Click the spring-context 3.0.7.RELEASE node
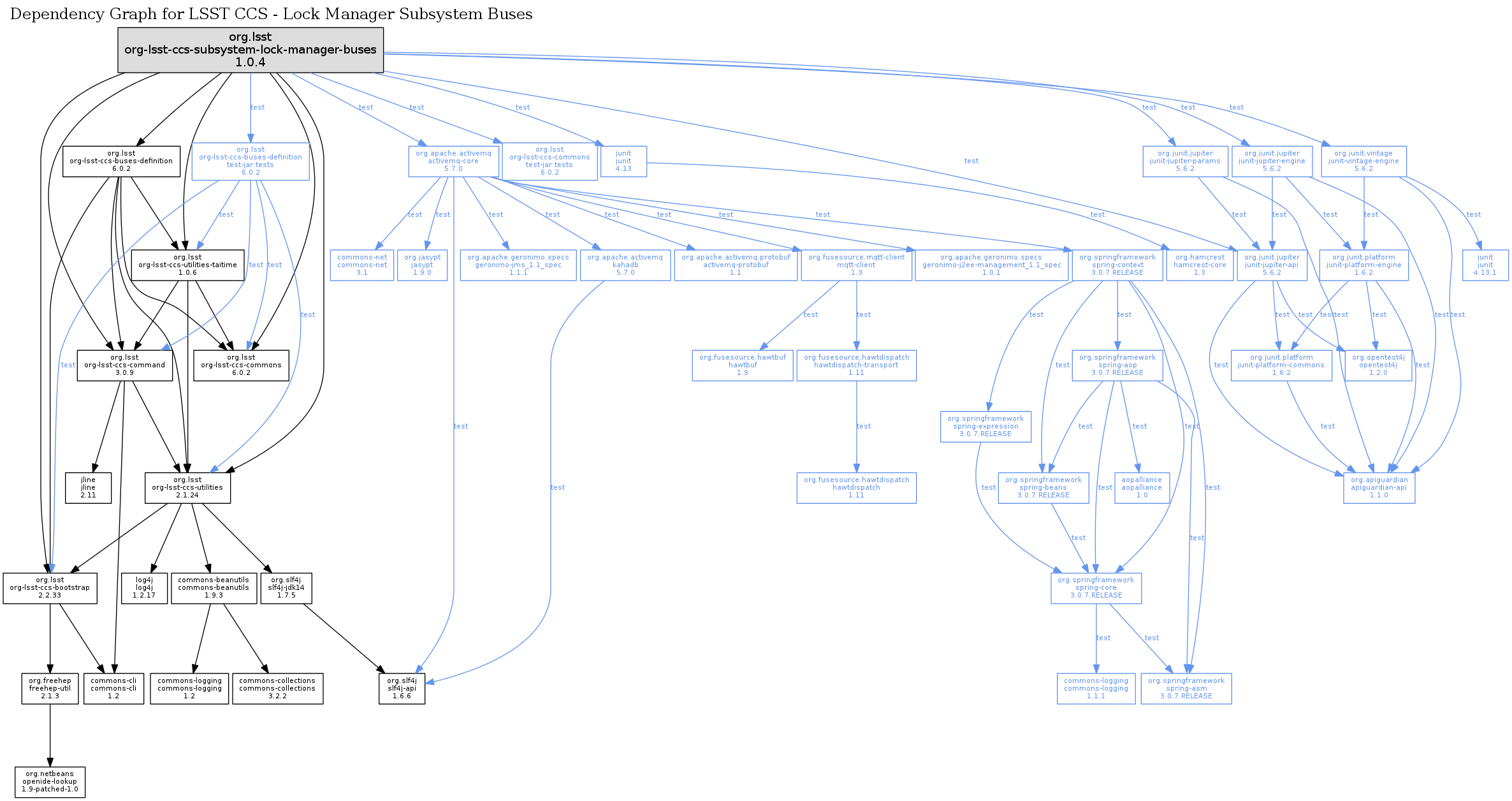Screen dimensions: 1512x801 tap(1117, 265)
